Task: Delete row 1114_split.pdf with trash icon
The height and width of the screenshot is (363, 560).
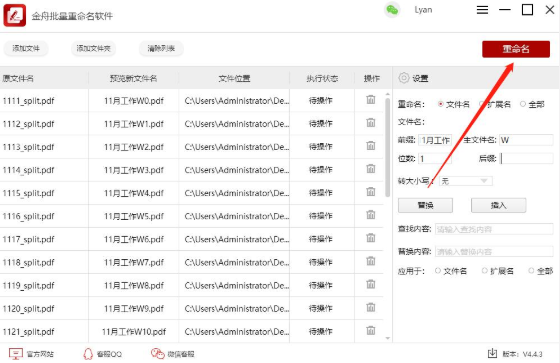Action: [x=371, y=169]
